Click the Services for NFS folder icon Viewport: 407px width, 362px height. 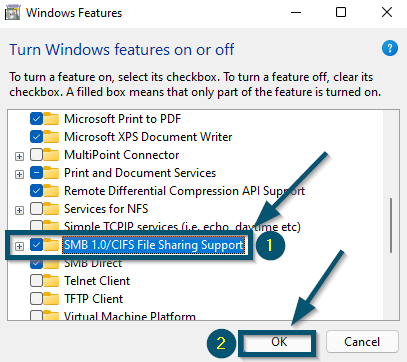[51, 209]
